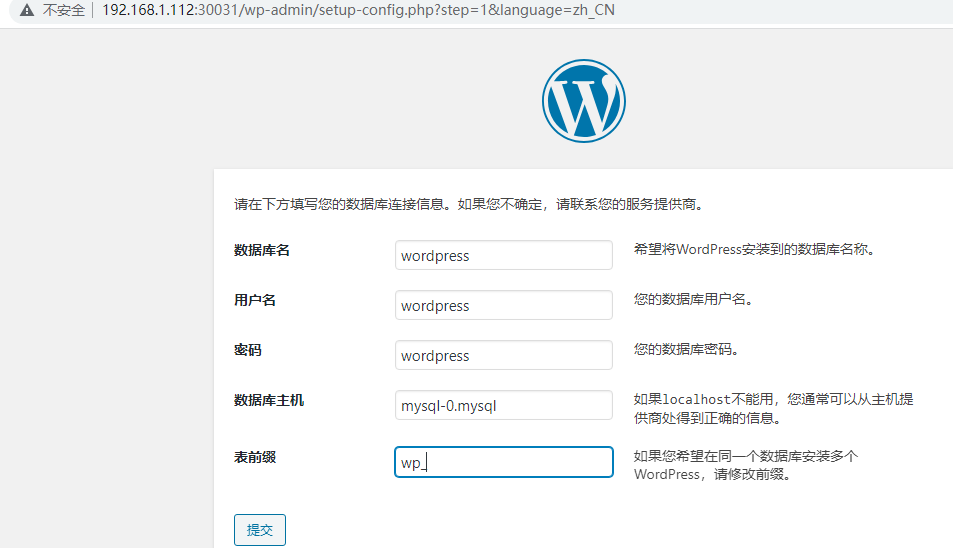Viewport: 953px width, 548px height.
Task: Focus the 密码 input field
Action: tap(504, 355)
